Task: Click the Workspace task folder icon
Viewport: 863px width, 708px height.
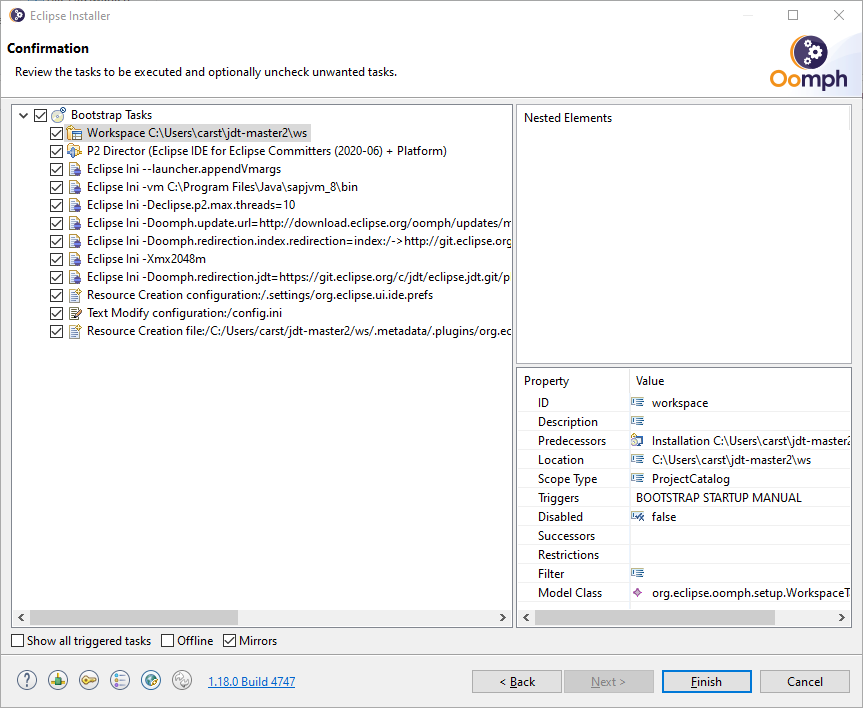Action: pyautogui.click(x=74, y=133)
